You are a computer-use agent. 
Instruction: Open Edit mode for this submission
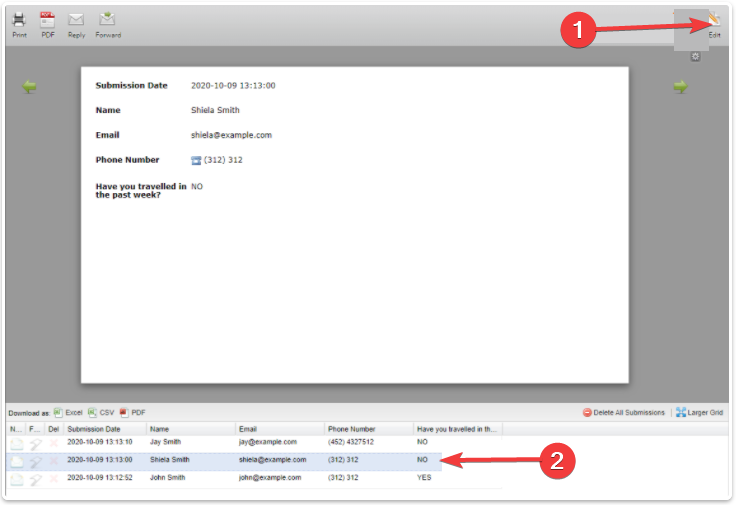pyautogui.click(x=714, y=24)
